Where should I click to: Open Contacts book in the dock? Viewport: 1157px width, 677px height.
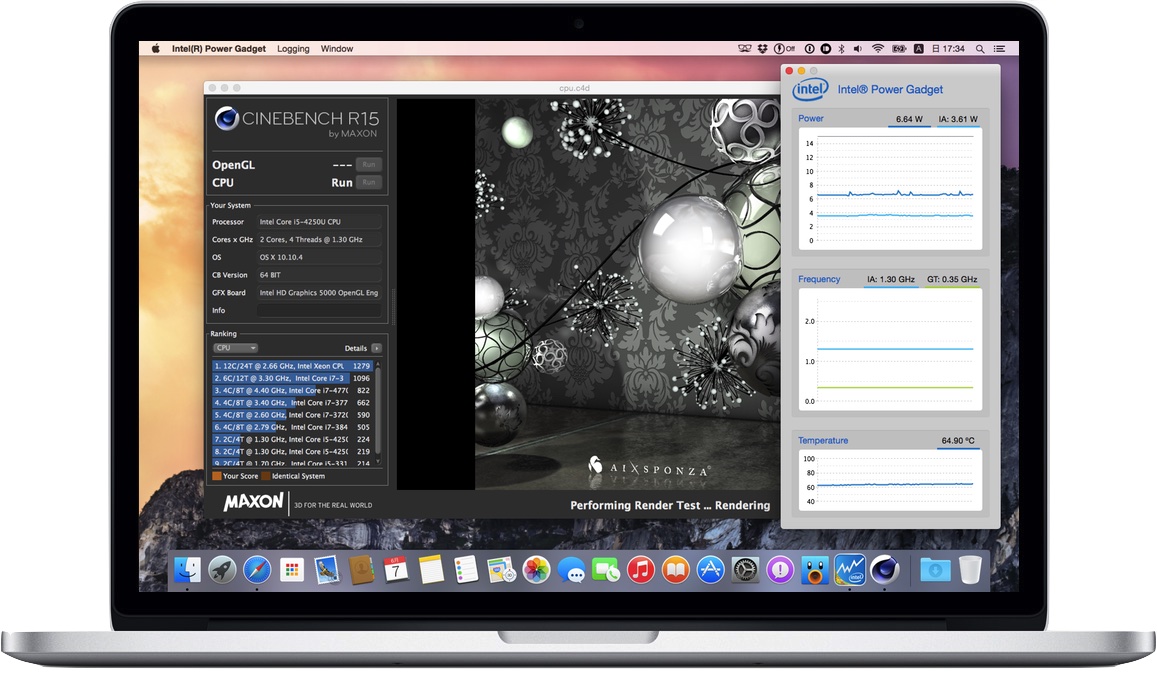362,570
